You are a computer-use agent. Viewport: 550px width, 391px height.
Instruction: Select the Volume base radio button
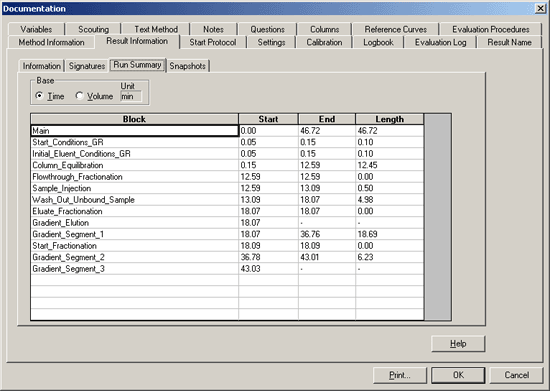(x=95, y=96)
